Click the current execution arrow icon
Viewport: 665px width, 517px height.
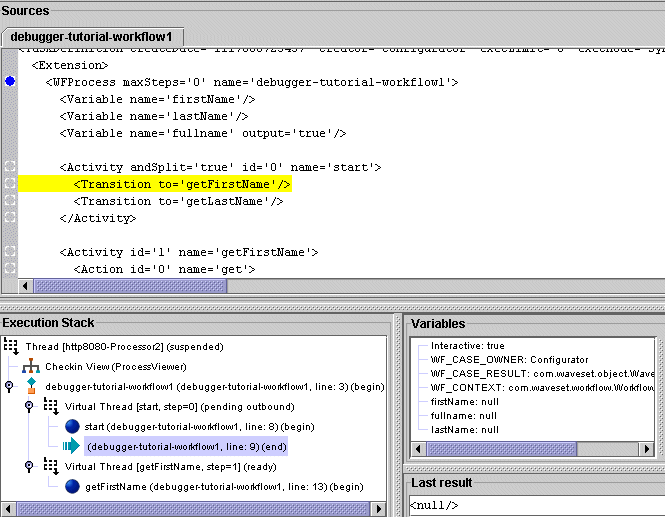[71, 446]
